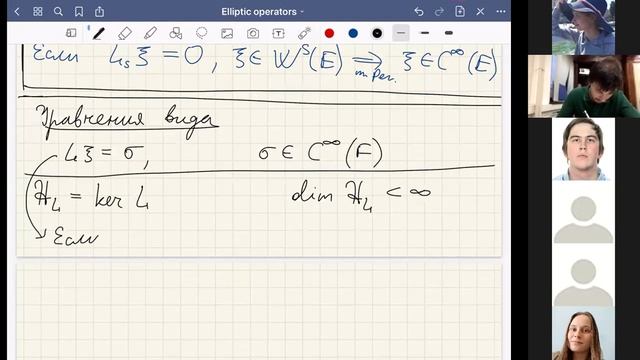This screenshot has height=360, width=640.
Task: Insert an image with the picture tool
Action: pyautogui.click(x=227, y=33)
